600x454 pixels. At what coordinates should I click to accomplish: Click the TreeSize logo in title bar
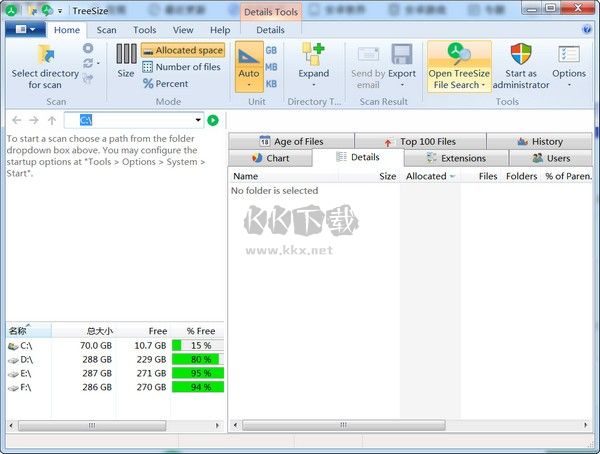coord(11,11)
